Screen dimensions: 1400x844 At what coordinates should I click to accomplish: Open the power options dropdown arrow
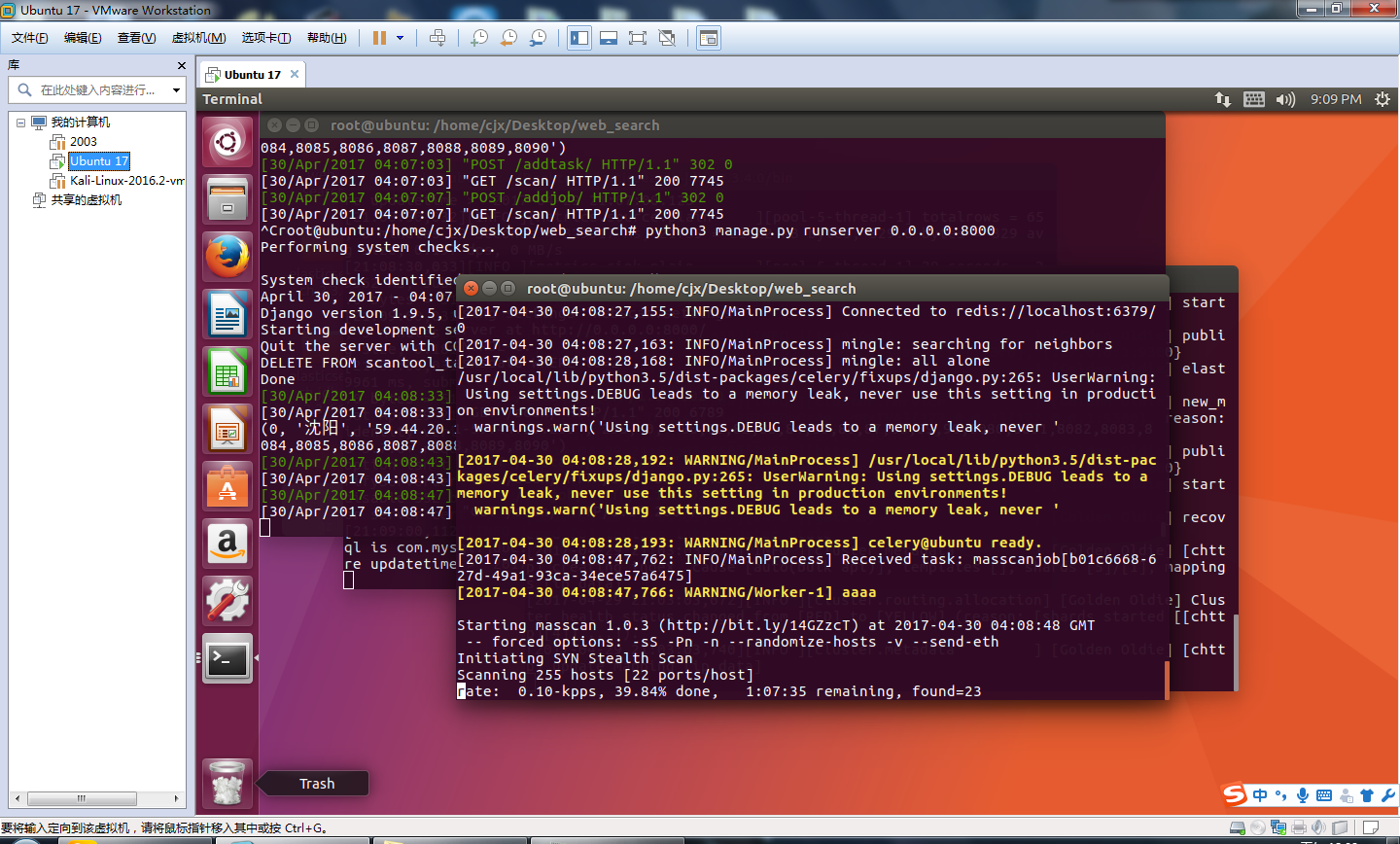click(399, 38)
